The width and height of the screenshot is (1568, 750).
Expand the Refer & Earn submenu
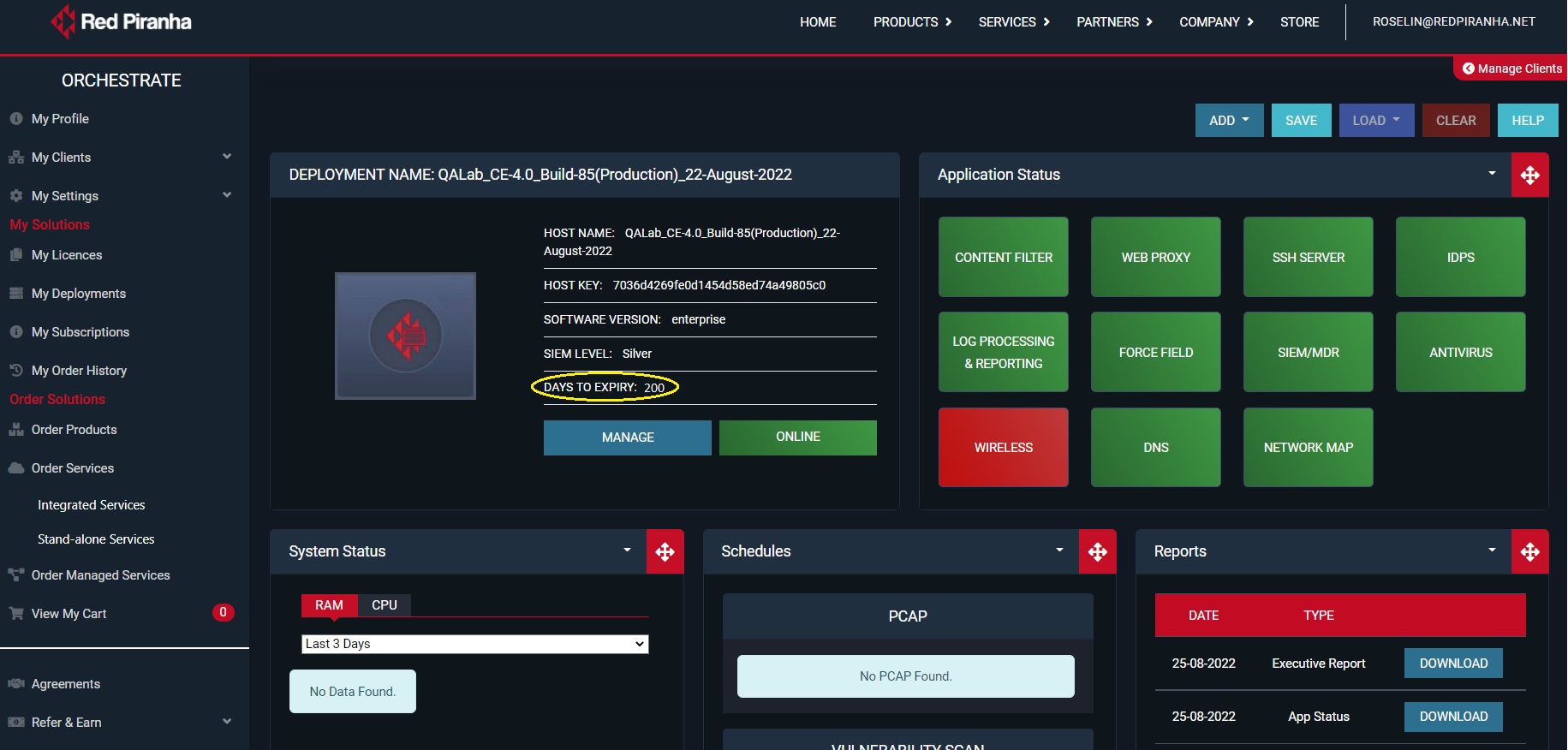pos(227,722)
